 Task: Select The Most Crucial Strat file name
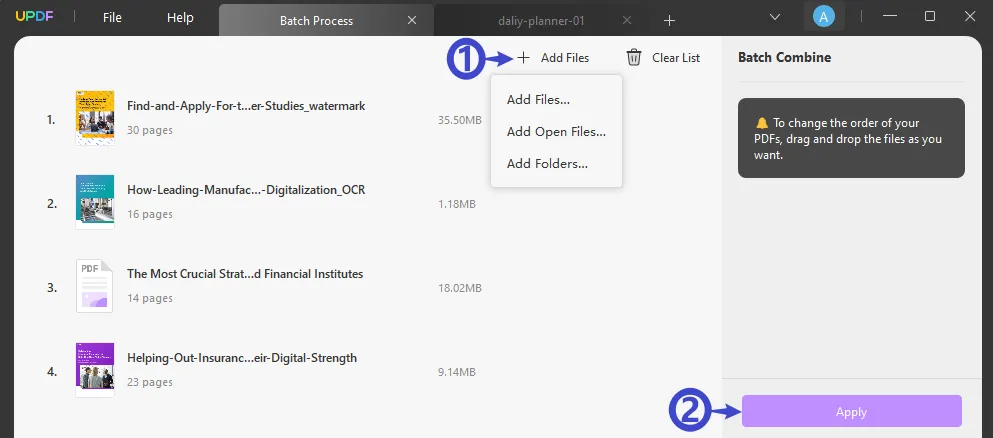coord(245,274)
